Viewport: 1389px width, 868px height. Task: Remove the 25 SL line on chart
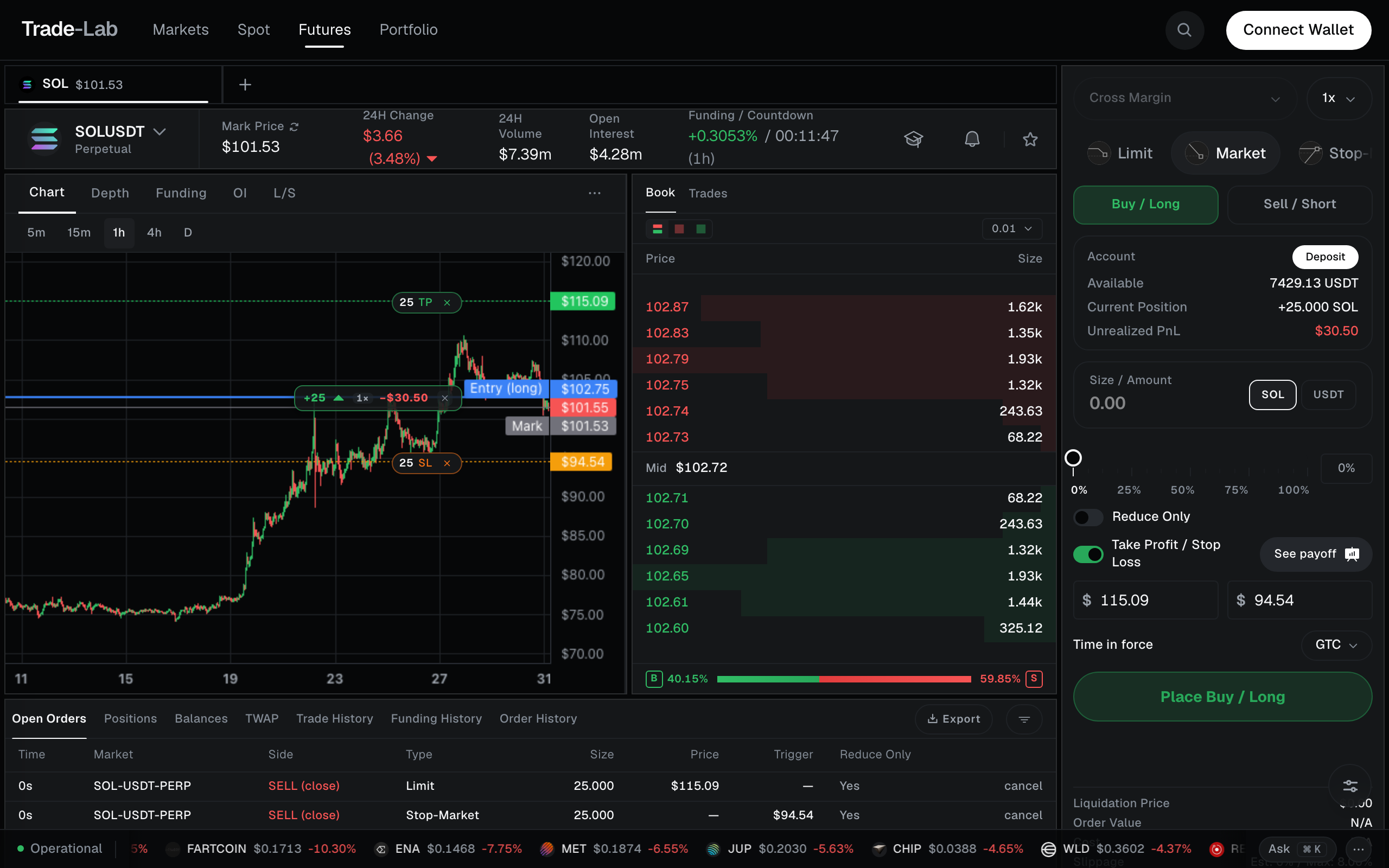pyautogui.click(x=447, y=463)
